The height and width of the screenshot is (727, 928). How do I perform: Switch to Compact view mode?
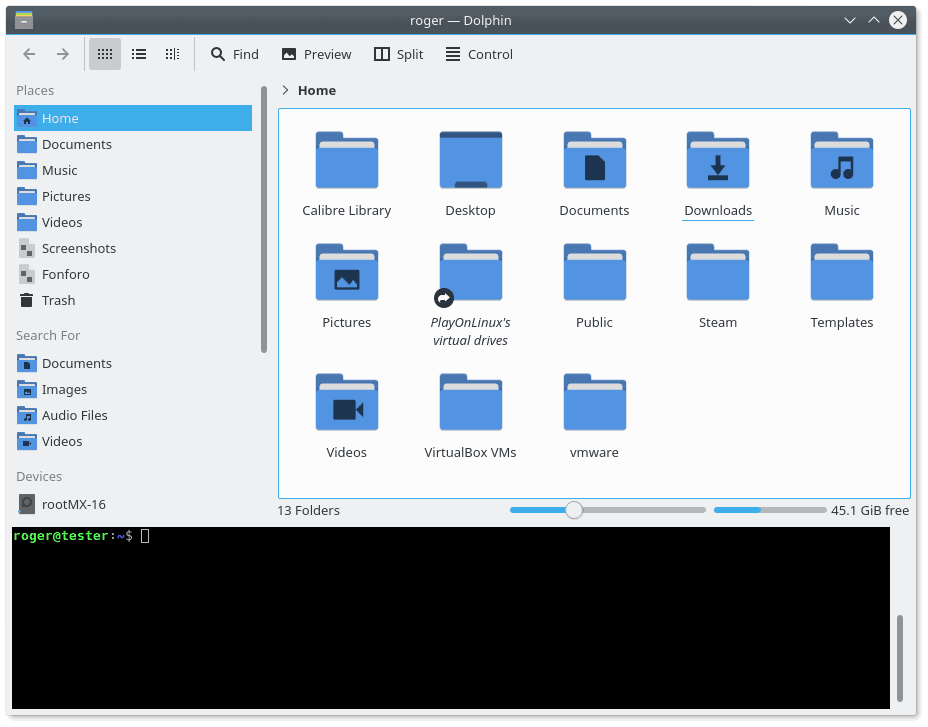click(x=139, y=54)
